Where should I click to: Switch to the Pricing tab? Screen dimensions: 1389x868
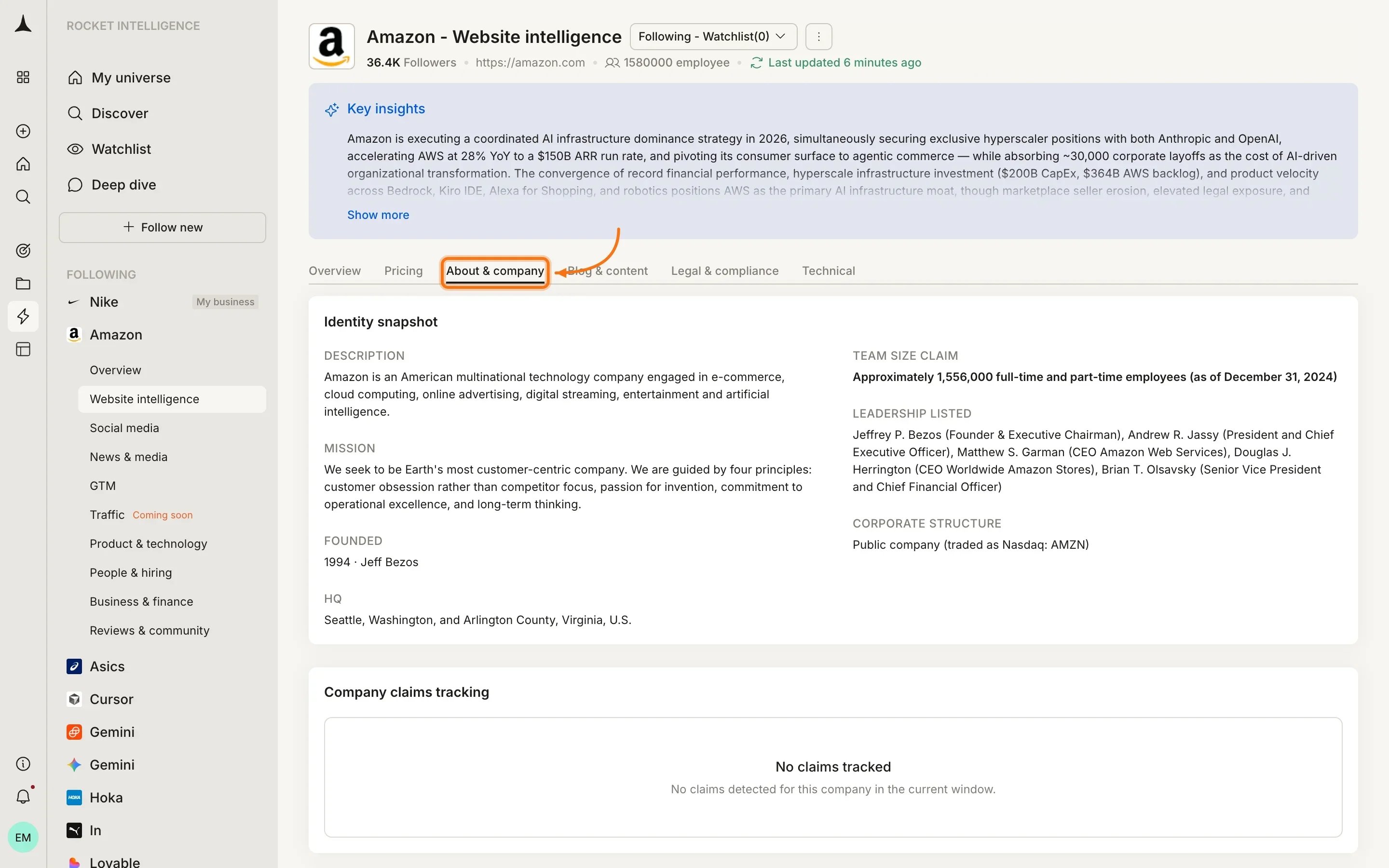[404, 271]
